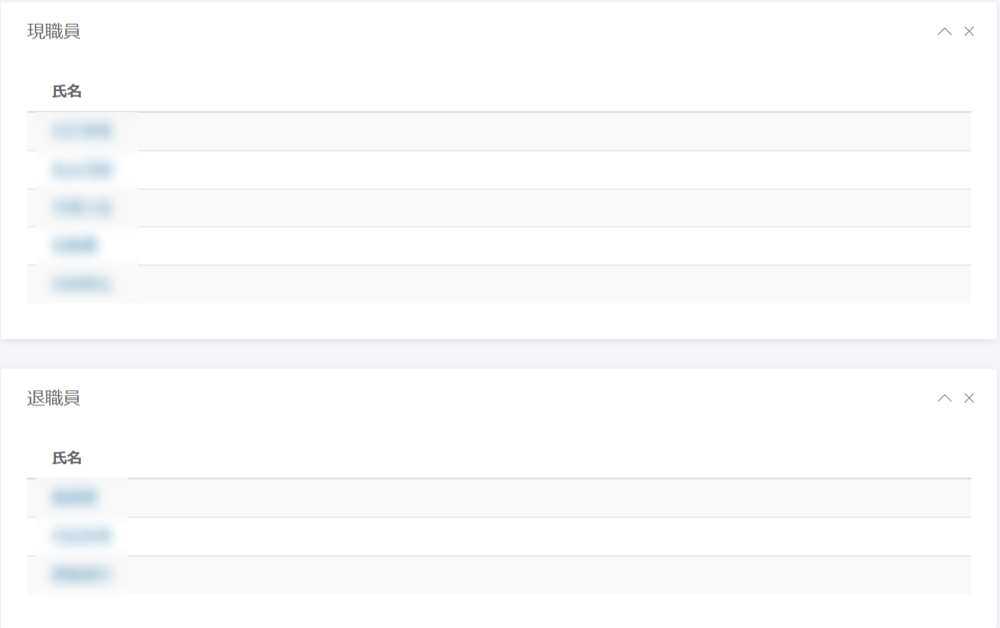Click the 退職員 panel title
The height and width of the screenshot is (628, 1000).
point(54,398)
